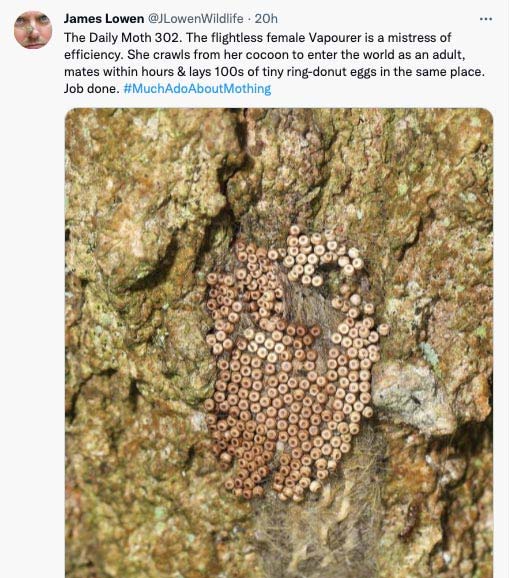Open the @JLowenWildlife handle
This screenshot has width=511, height=578.
click(195, 18)
